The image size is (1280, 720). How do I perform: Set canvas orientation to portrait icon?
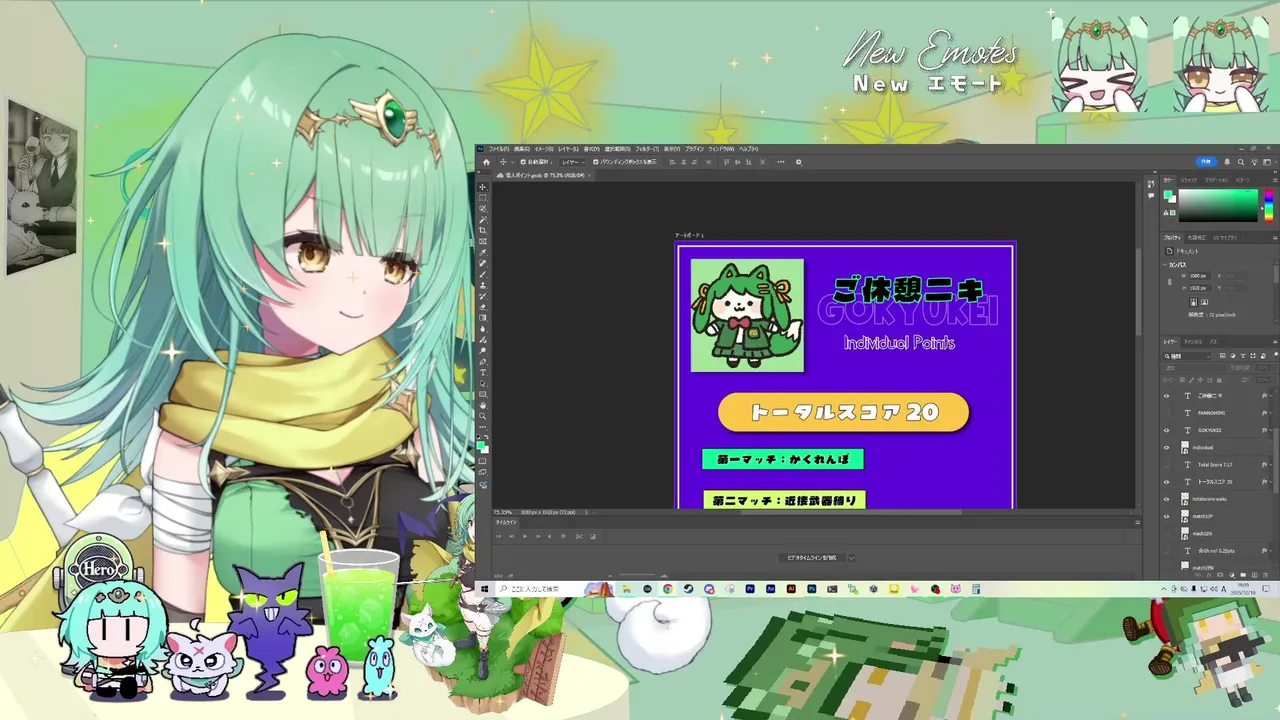click(1194, 302)
